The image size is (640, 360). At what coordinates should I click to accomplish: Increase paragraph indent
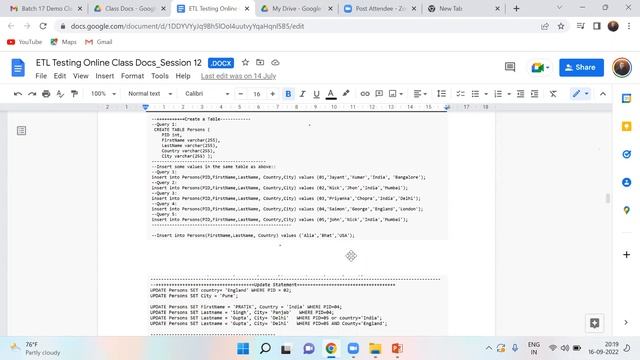pyautogui.click(x=535, y=94)
